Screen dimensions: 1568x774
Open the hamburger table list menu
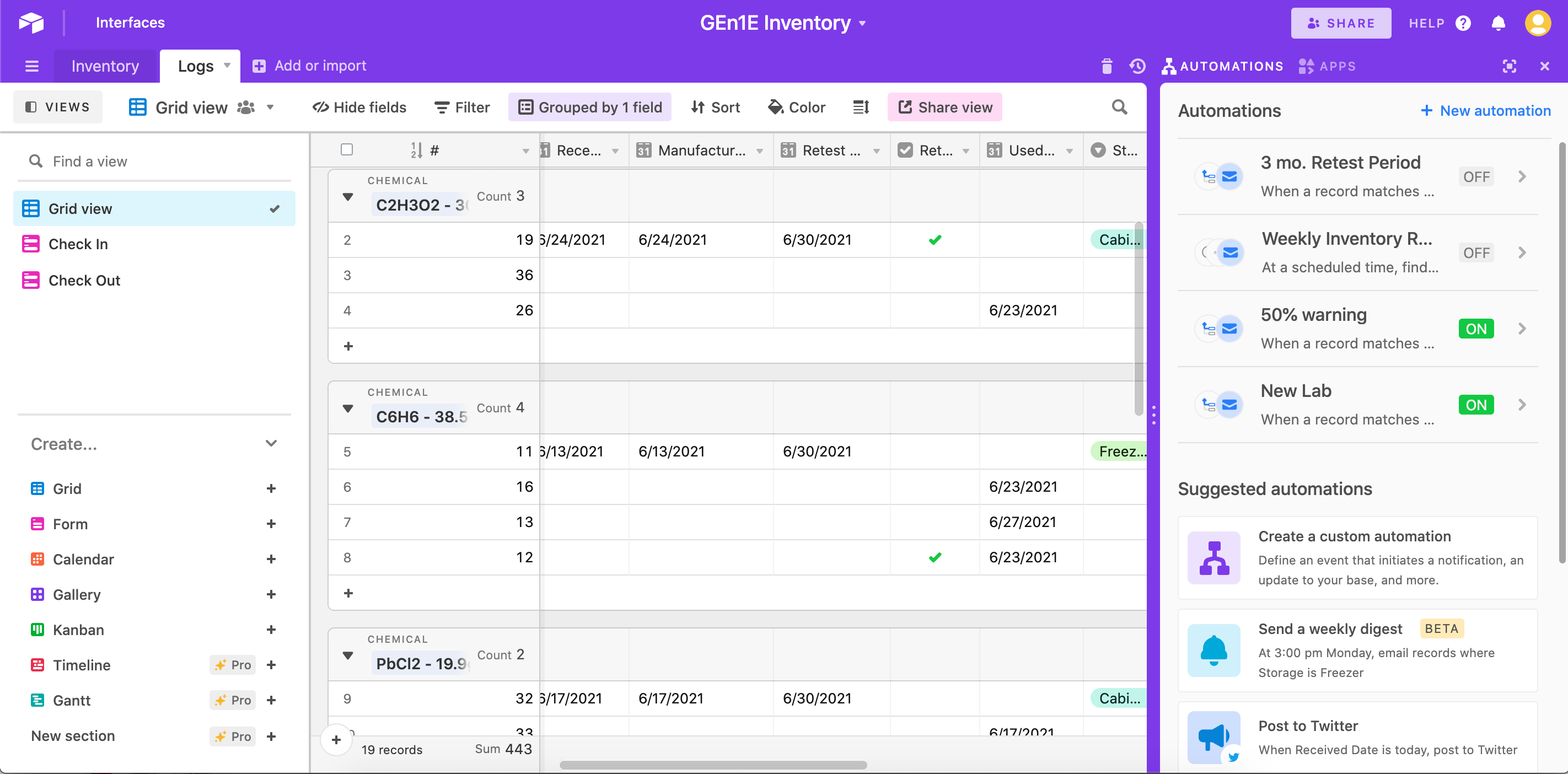tap(31, 66)
